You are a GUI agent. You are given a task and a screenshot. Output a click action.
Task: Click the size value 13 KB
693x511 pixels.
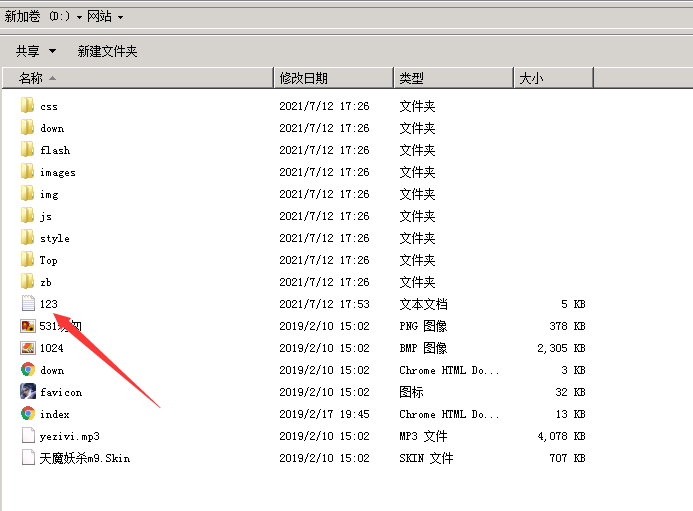(x=571, y=414)
